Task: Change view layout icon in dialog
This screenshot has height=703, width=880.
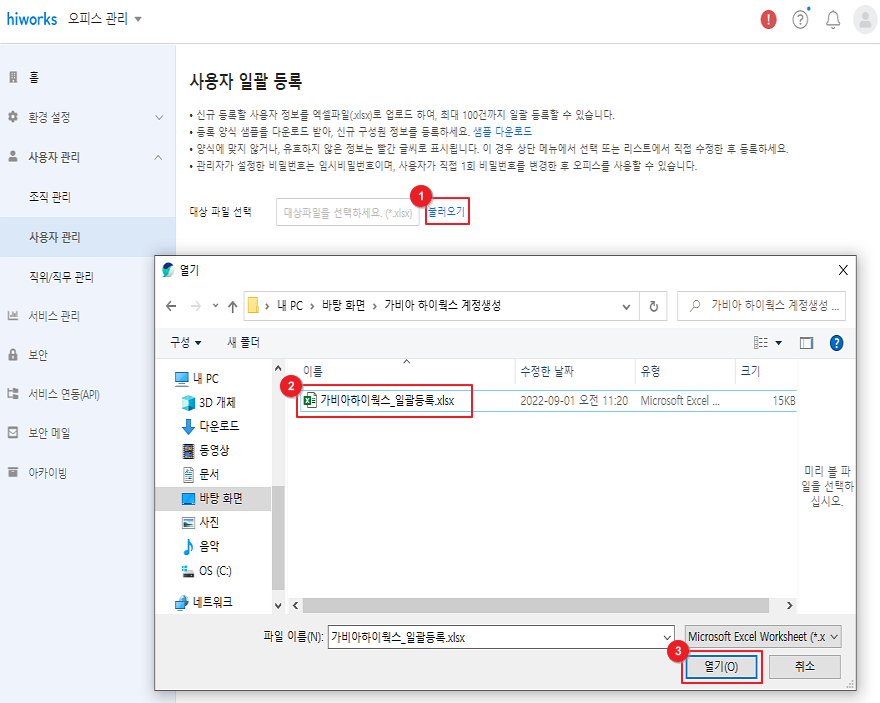Action: pyautogui.click(x=761, y=342)
